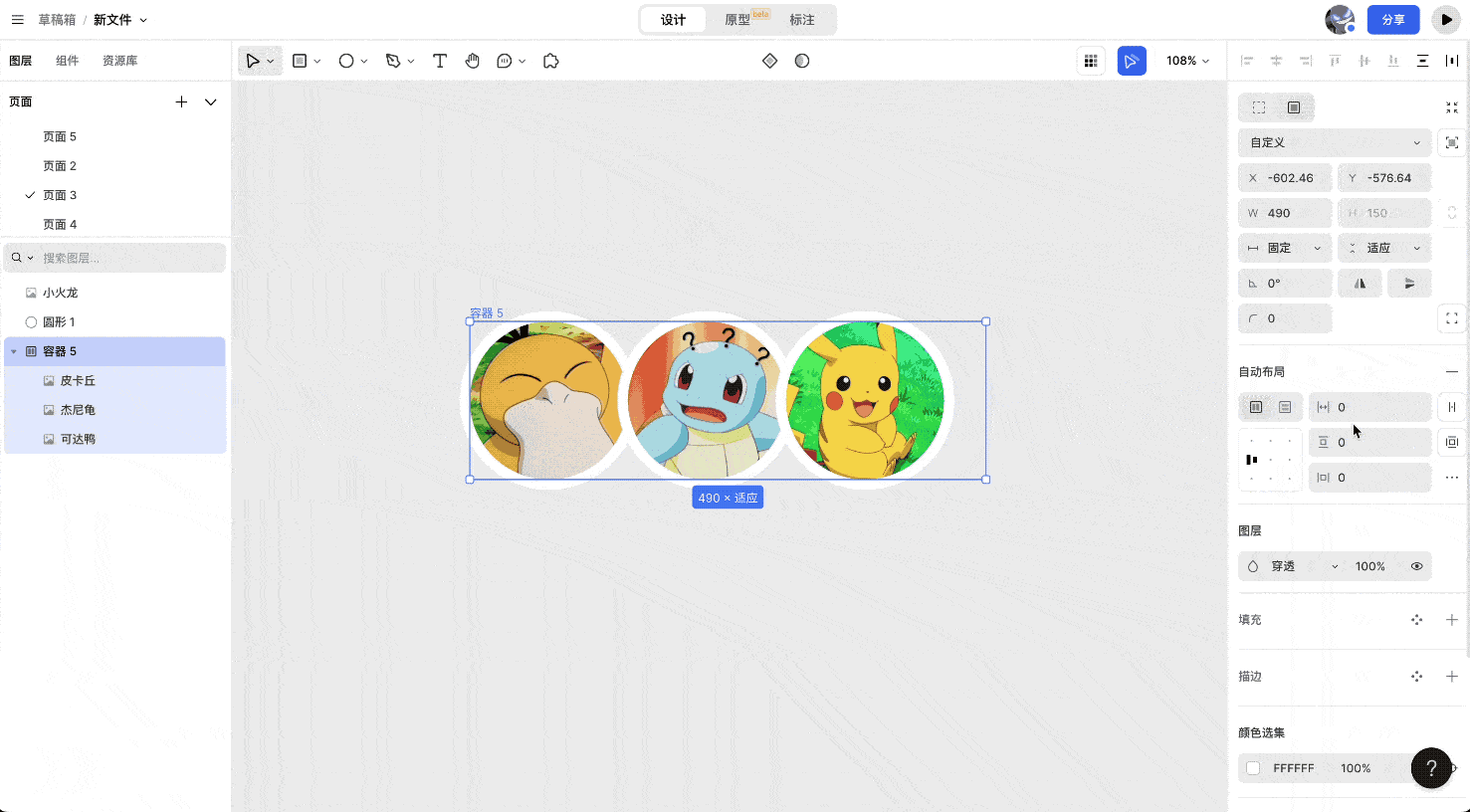
Task: Open the 108% zoom dropdown
Action: (x=1187, y=61)
